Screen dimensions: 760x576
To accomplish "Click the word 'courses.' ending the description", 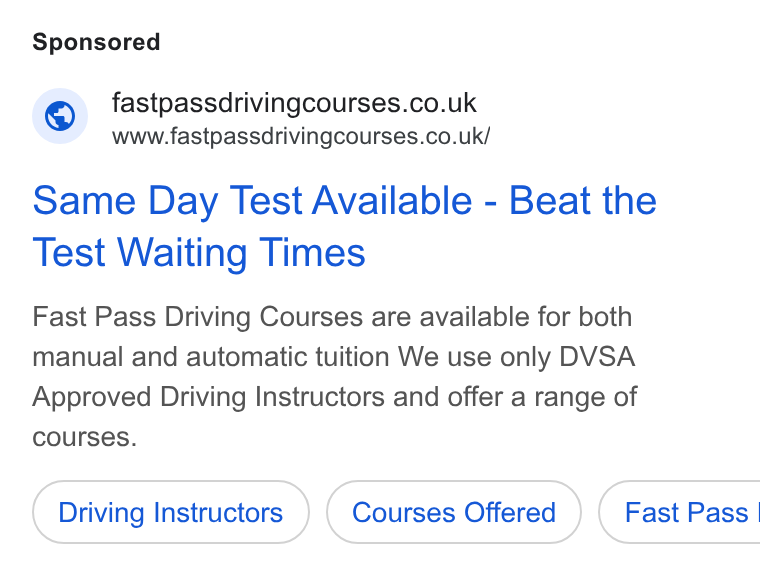I will 85,437.
